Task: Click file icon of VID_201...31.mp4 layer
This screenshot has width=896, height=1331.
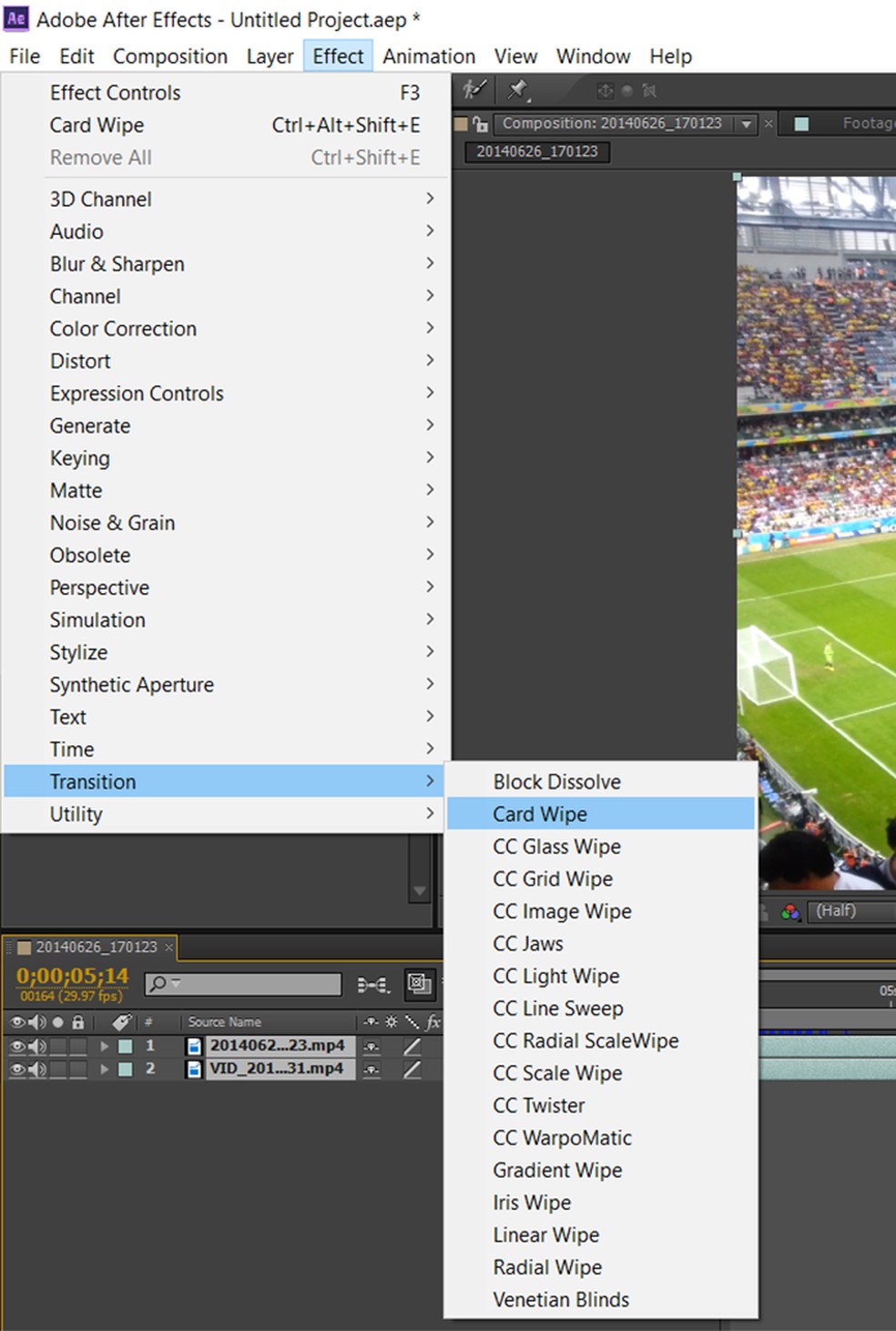Action: 194,1069
